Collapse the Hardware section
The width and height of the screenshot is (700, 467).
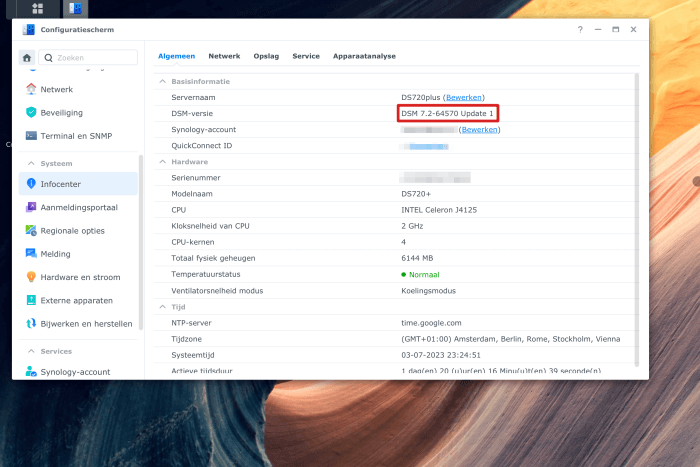click(162, 162)
